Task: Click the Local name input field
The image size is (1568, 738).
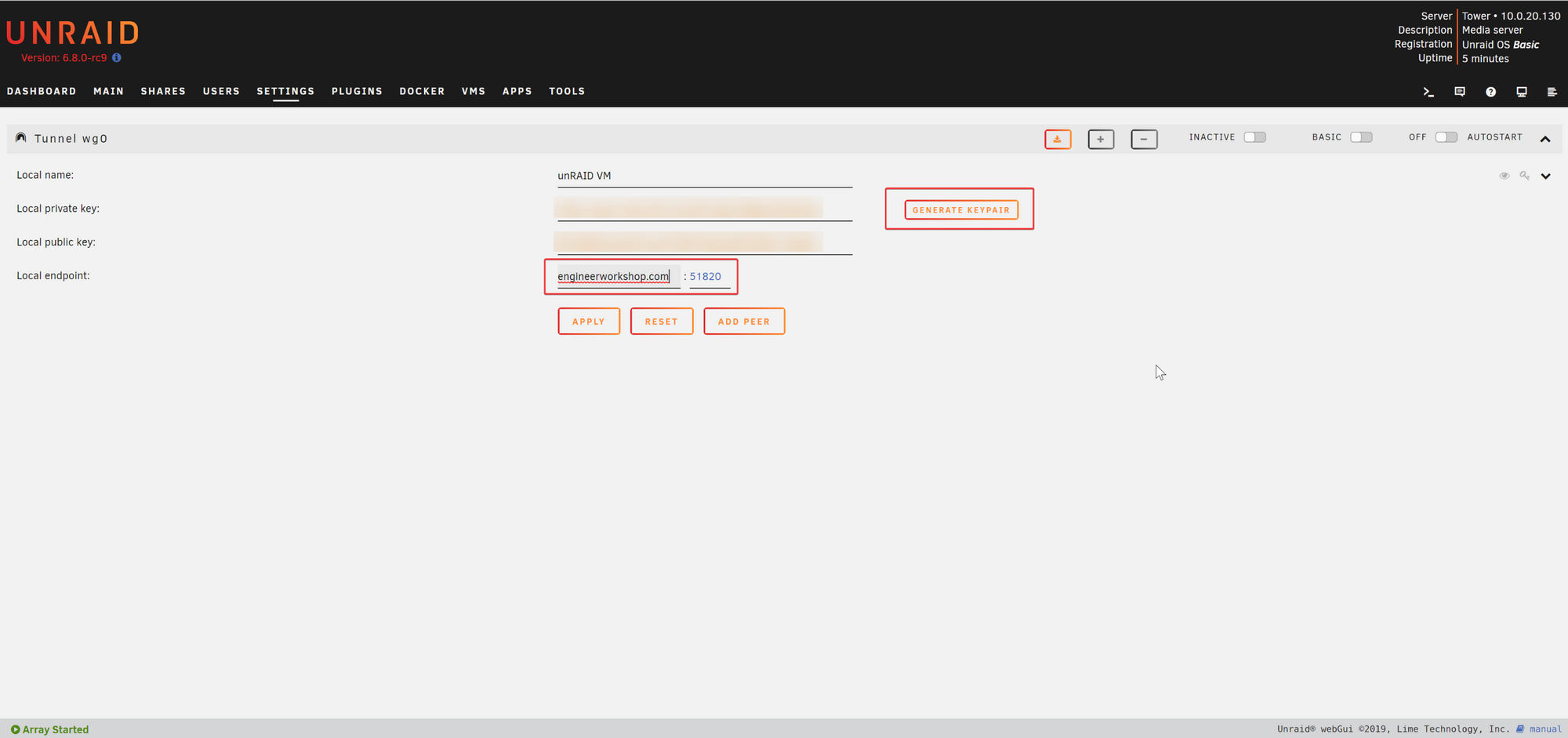Action: click(705, 176)
